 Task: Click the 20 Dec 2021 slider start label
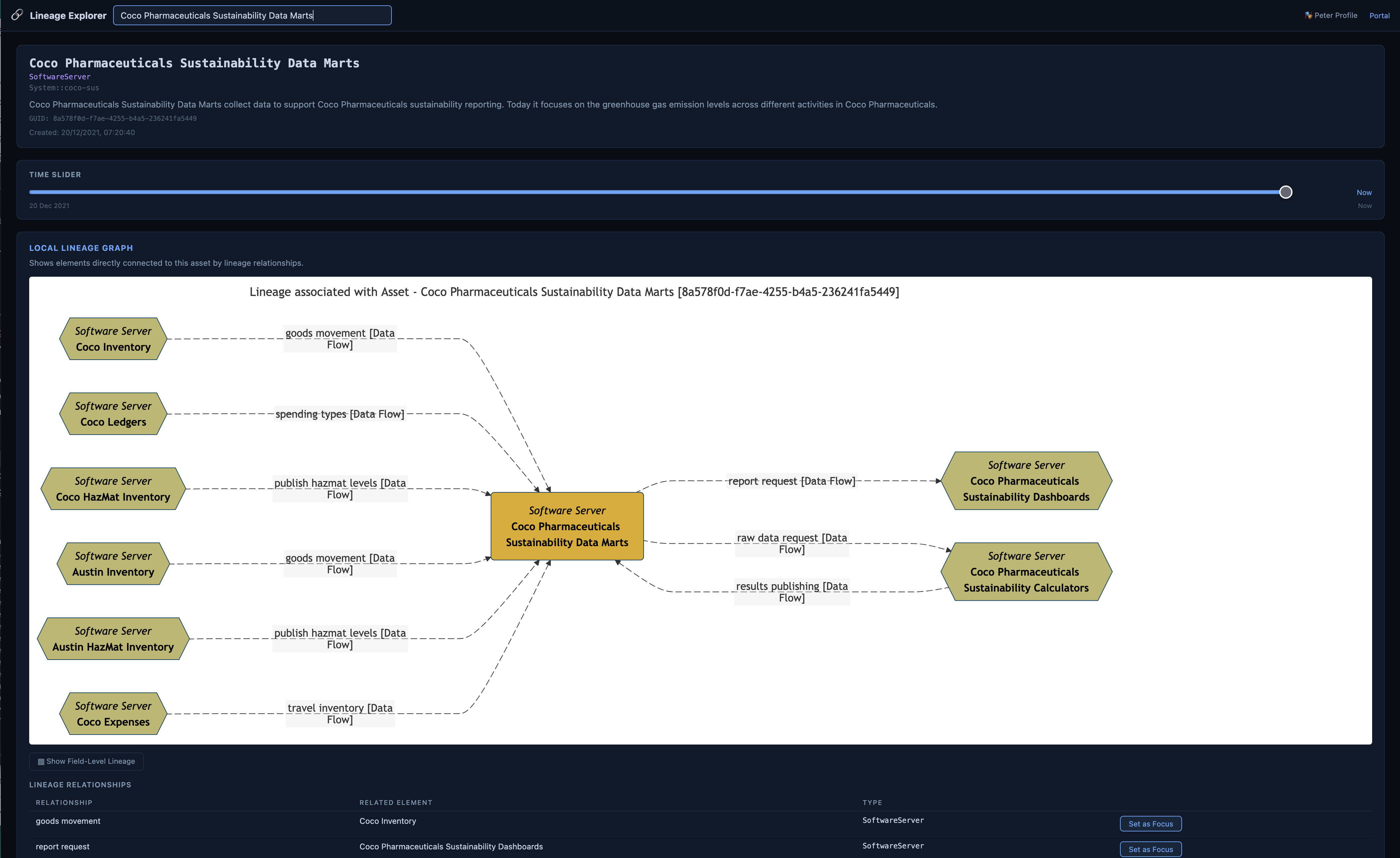[49, 206]
